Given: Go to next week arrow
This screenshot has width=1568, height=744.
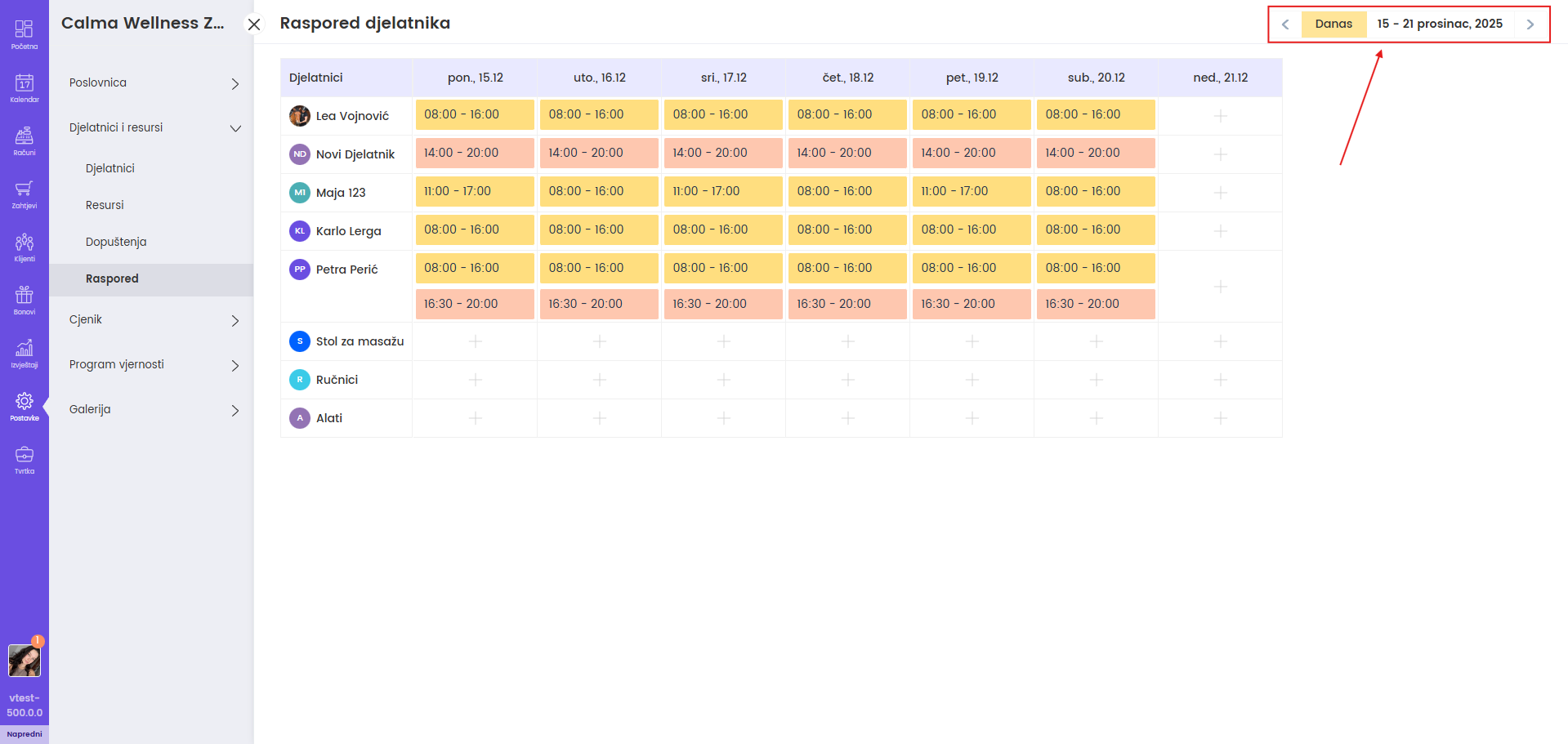Looking at the screenshot, I should pyautogui.click(x=1530, y=25).
